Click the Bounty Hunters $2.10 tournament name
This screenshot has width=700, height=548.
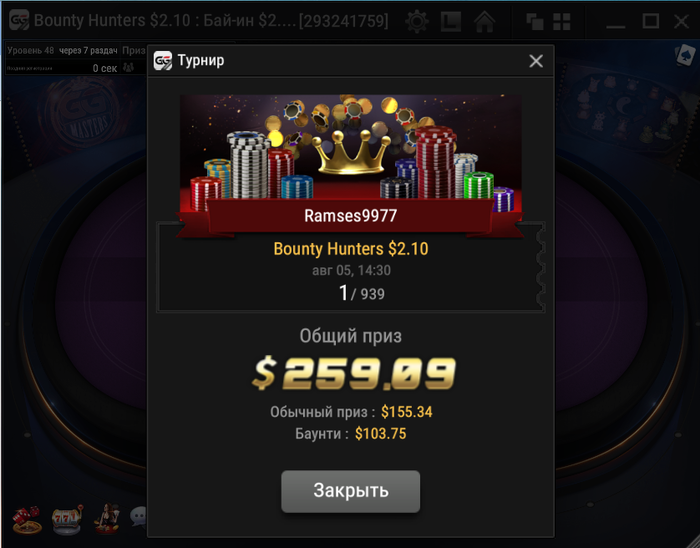pyautogui.click(x=351, y=249)
